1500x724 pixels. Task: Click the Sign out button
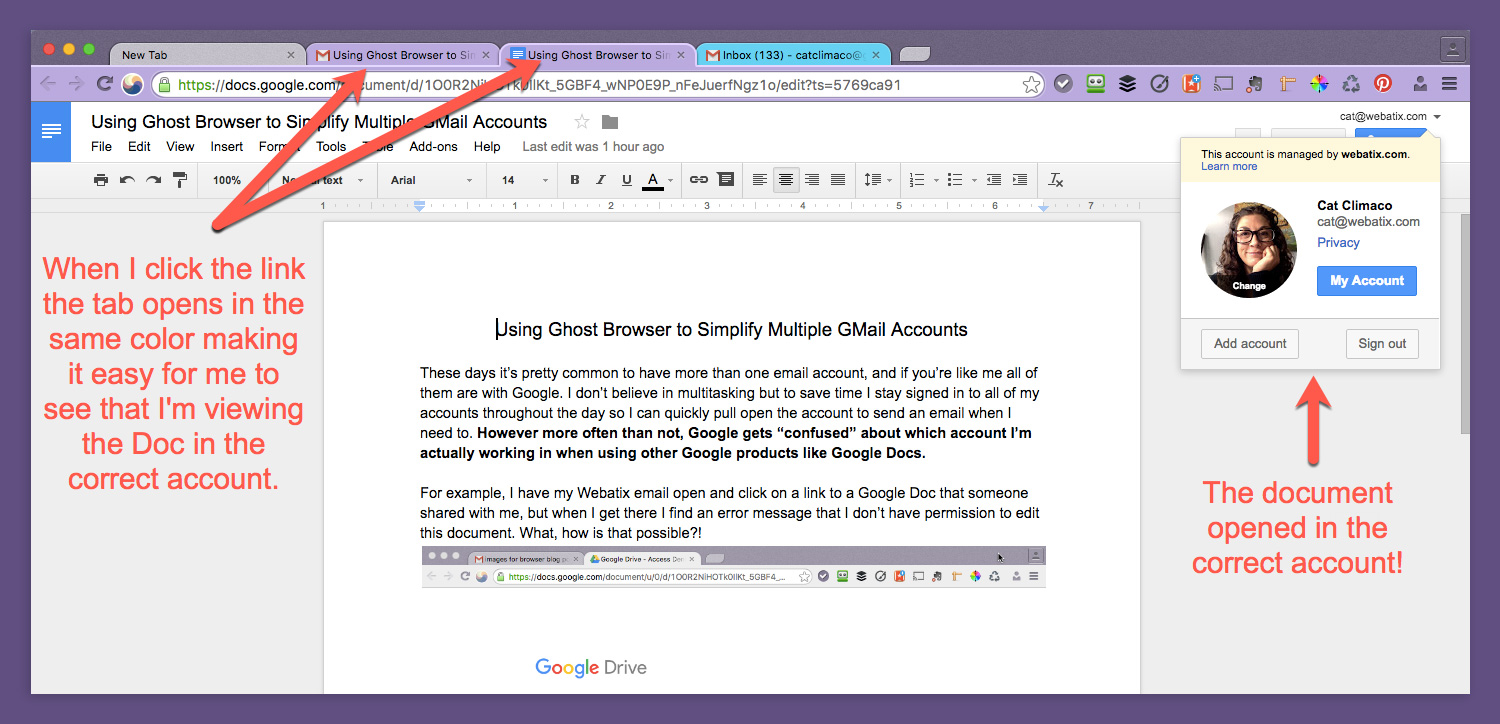coord(1382,344)
